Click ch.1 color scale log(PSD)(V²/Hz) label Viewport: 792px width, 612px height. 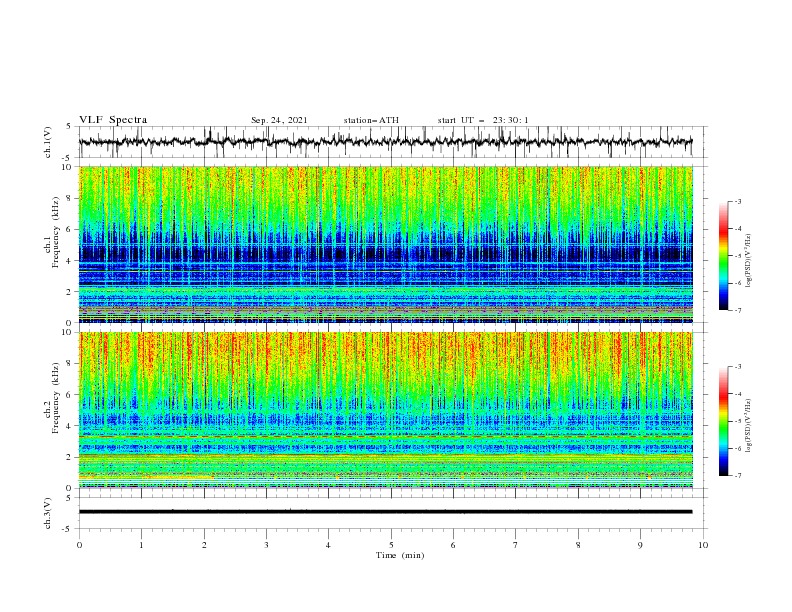pyautogui.click(x=748, y=261)
